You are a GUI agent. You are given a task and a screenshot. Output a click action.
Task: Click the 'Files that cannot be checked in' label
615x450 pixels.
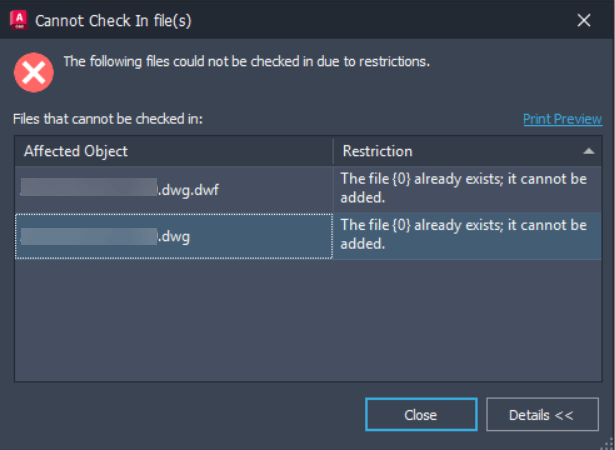coord(108,119)
